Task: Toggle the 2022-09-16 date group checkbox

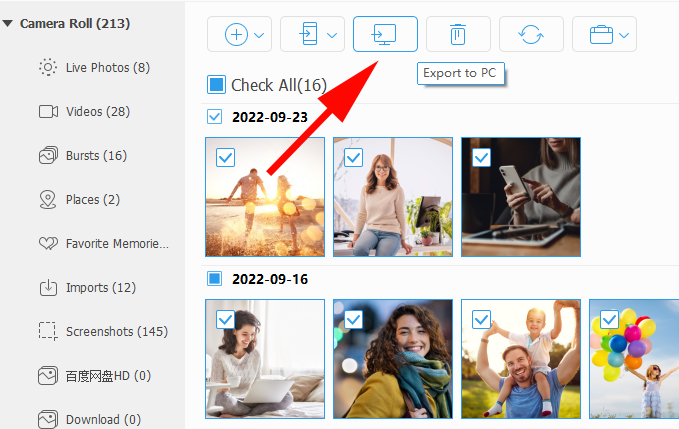Action: click(214, 278)
